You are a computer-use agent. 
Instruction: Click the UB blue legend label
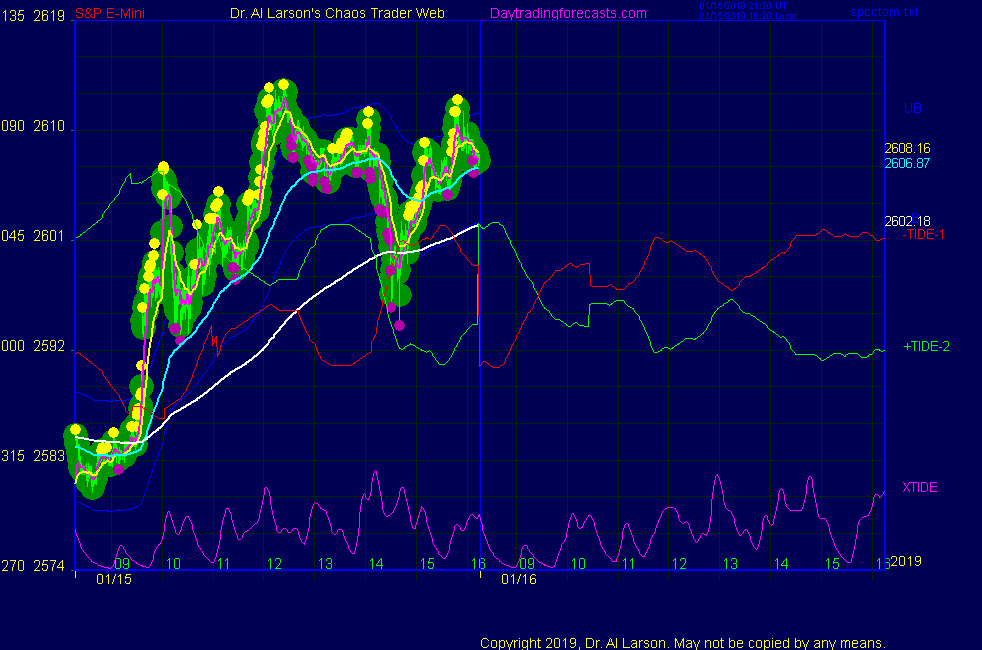pos(913,108)
